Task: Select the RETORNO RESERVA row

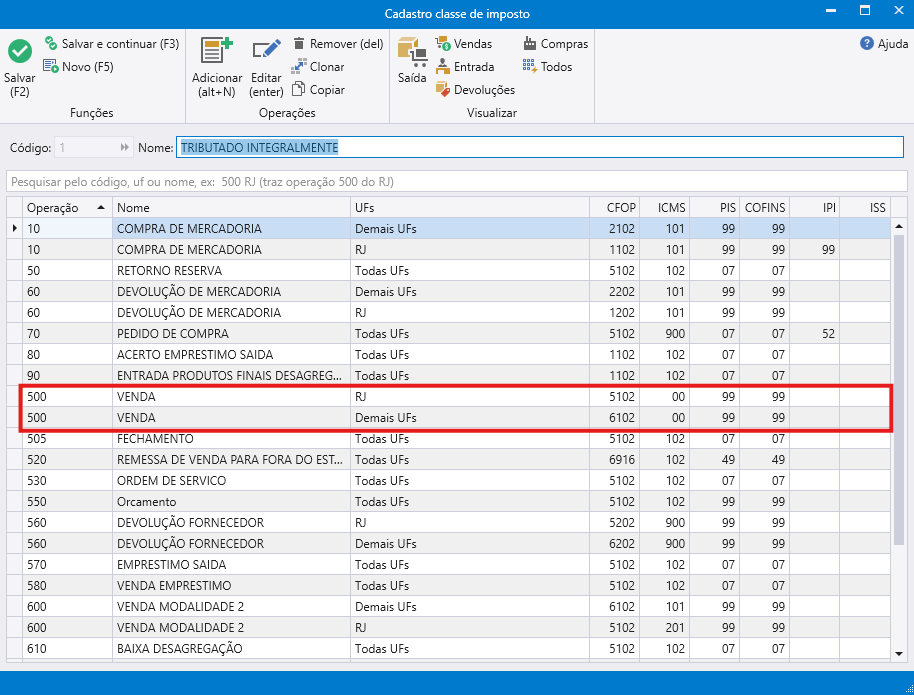Action: click(449, 271)
